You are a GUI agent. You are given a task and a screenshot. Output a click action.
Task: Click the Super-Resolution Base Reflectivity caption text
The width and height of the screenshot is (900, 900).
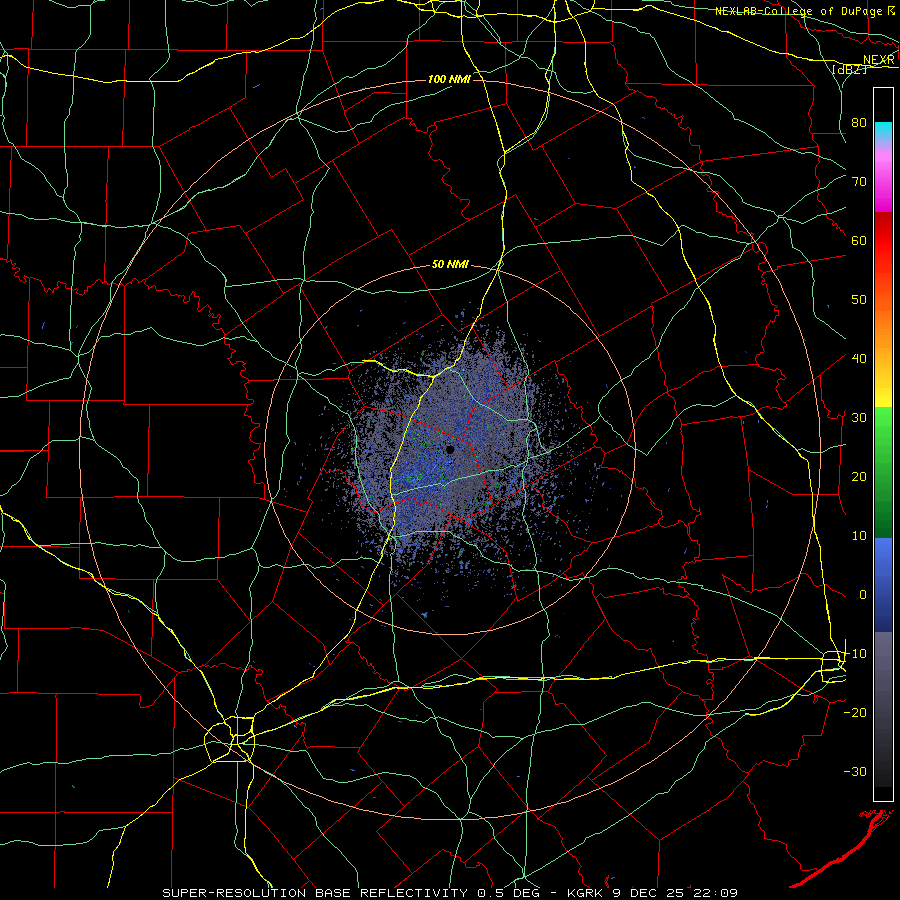click(315, 893)
